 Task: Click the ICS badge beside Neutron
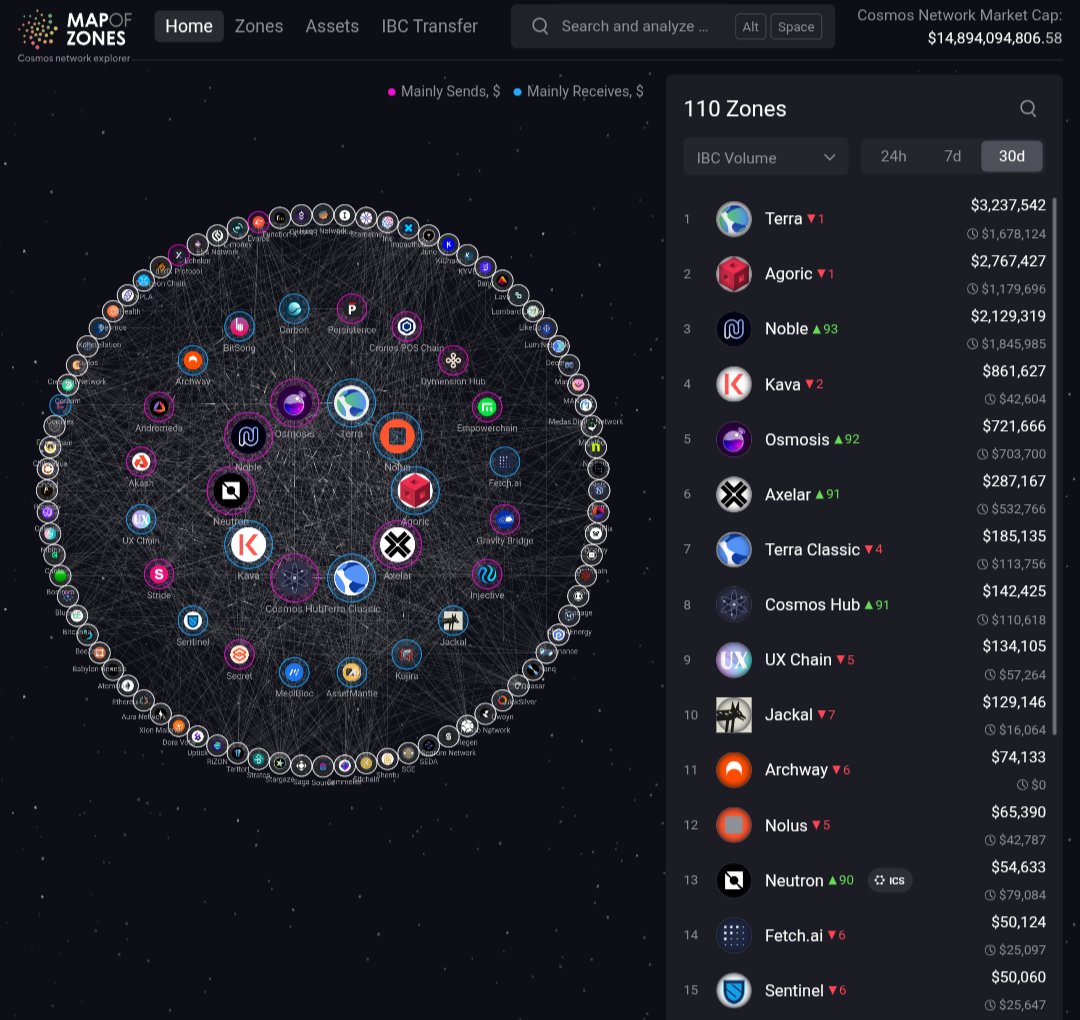tap(889, 880)
